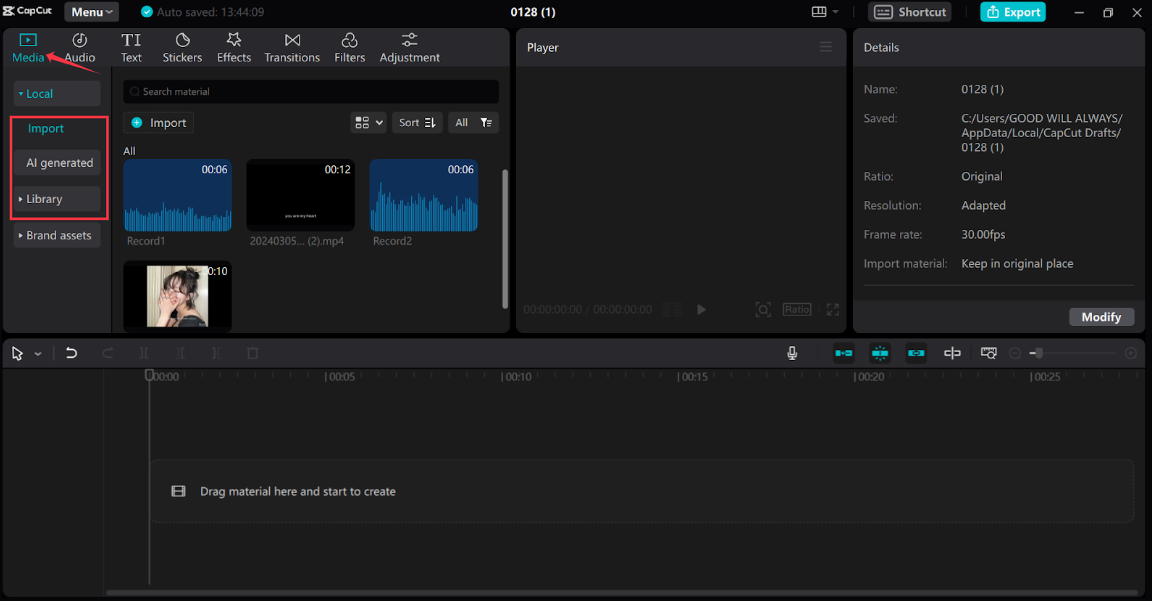Toggle clip linkage icon
The height and width of the screenshot is (601, 1152).
(x=915, y=353)
